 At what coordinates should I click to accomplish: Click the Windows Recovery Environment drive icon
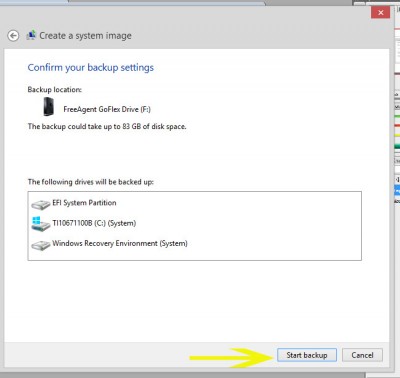(41, 245)
